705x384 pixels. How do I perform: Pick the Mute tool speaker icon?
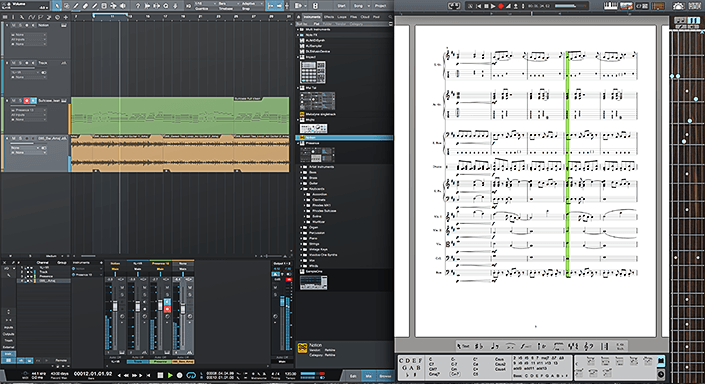point(123,6)
